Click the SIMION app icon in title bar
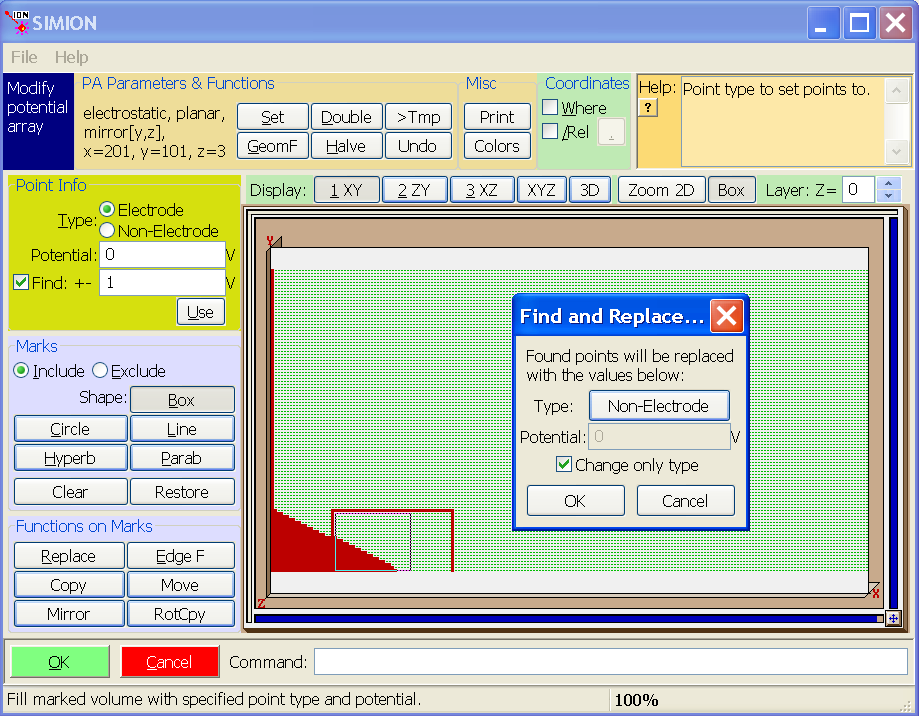The width and height of the screenshot is (919, 716). click(16, 22)
